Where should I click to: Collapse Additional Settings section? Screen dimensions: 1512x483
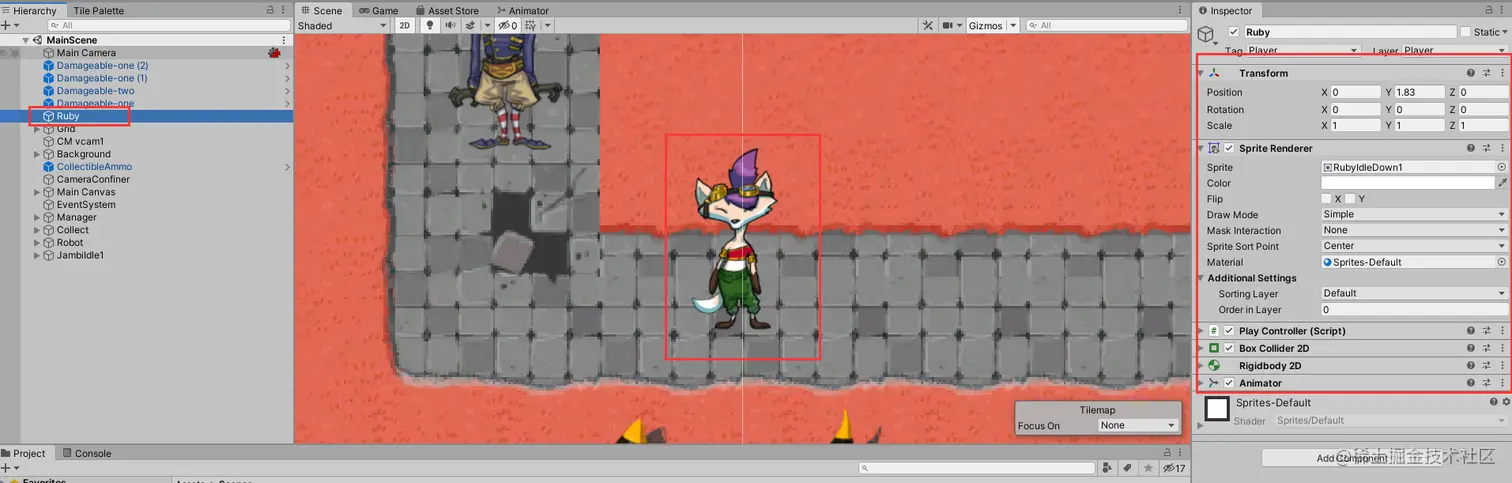click(x=1200, y=278)
